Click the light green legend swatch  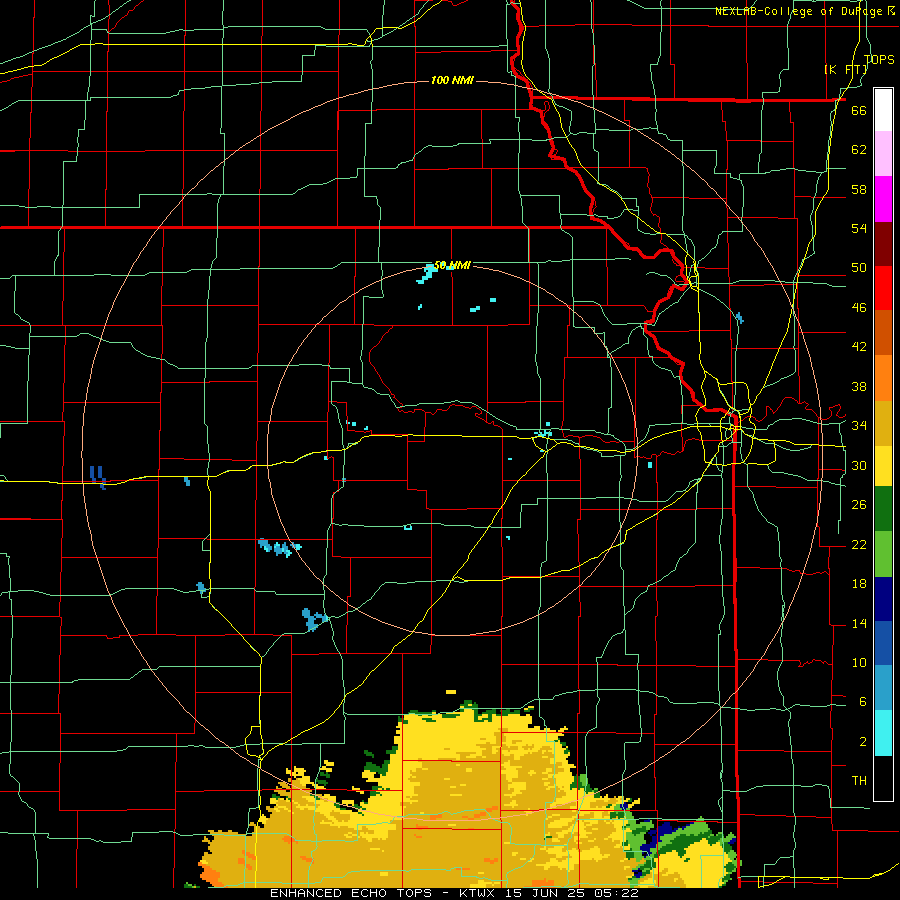point(883,554)
